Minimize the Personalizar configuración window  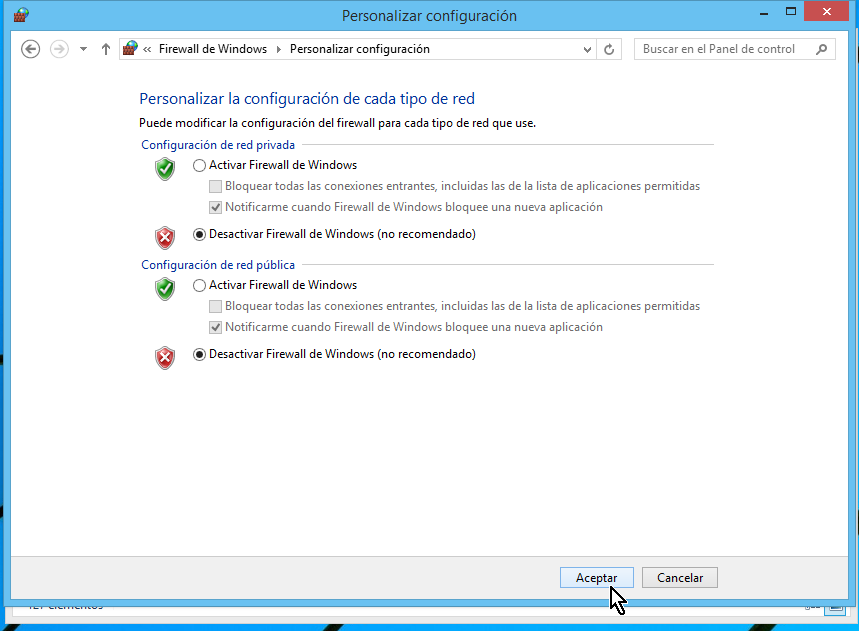tap(764, 12)
